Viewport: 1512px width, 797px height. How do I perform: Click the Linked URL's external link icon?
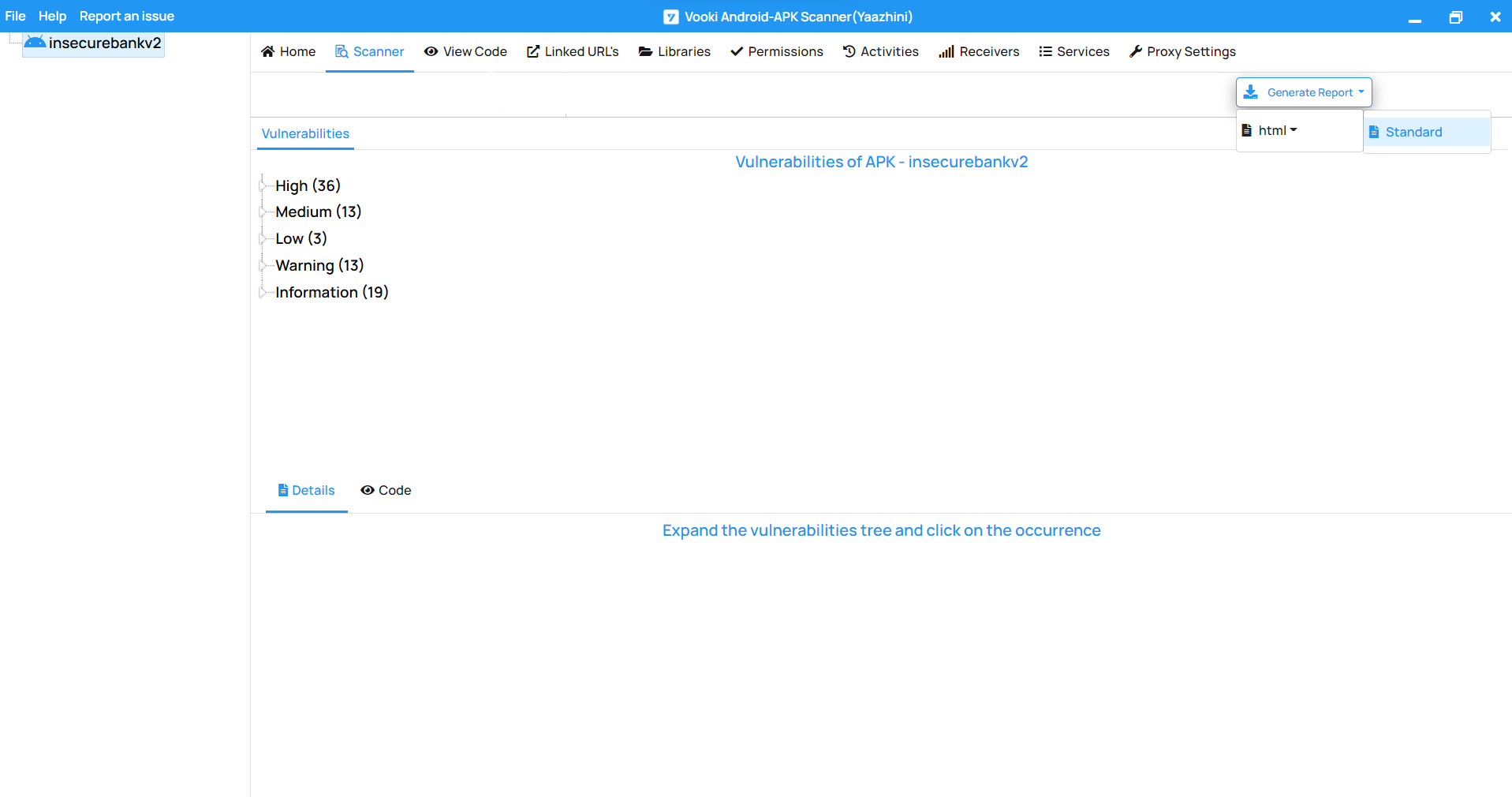533,51
